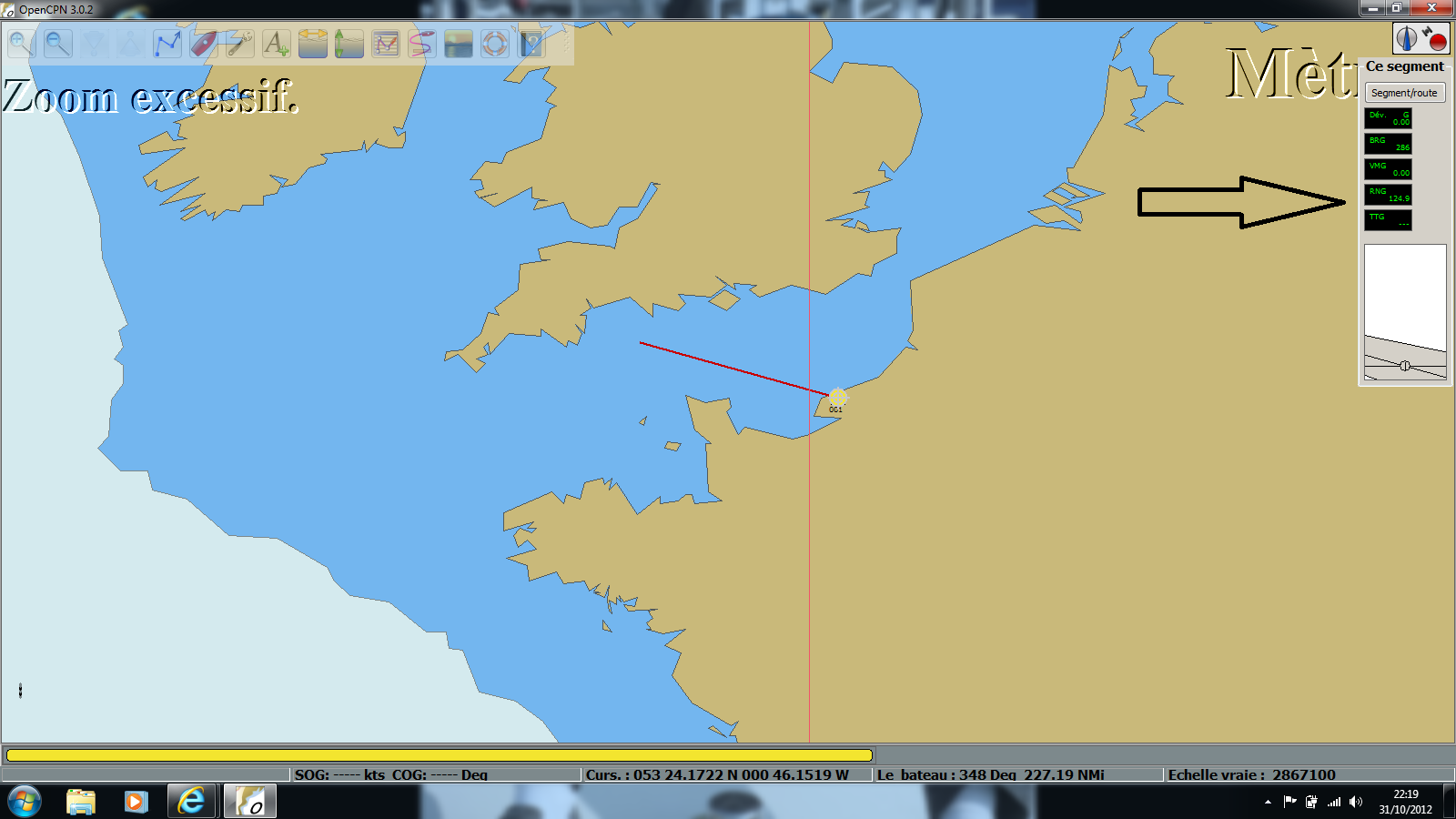Click the lifebuoy man overboard icon
Screen dimensions: 1456x819
click(495, 43)
